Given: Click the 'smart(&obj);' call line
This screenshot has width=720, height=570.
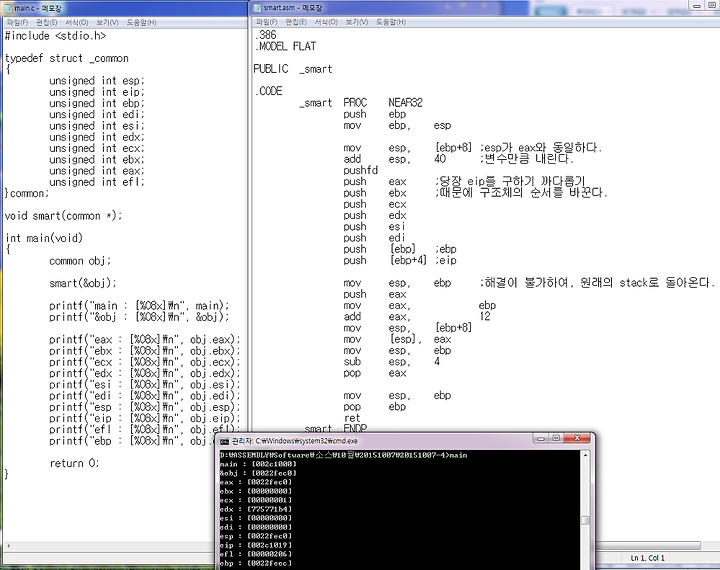Looking at the screenshot, I should 83,283.
